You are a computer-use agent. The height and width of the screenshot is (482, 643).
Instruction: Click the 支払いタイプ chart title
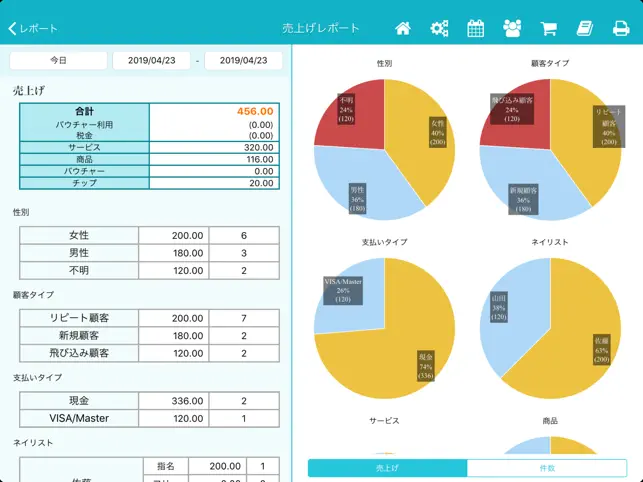[384, 242]
